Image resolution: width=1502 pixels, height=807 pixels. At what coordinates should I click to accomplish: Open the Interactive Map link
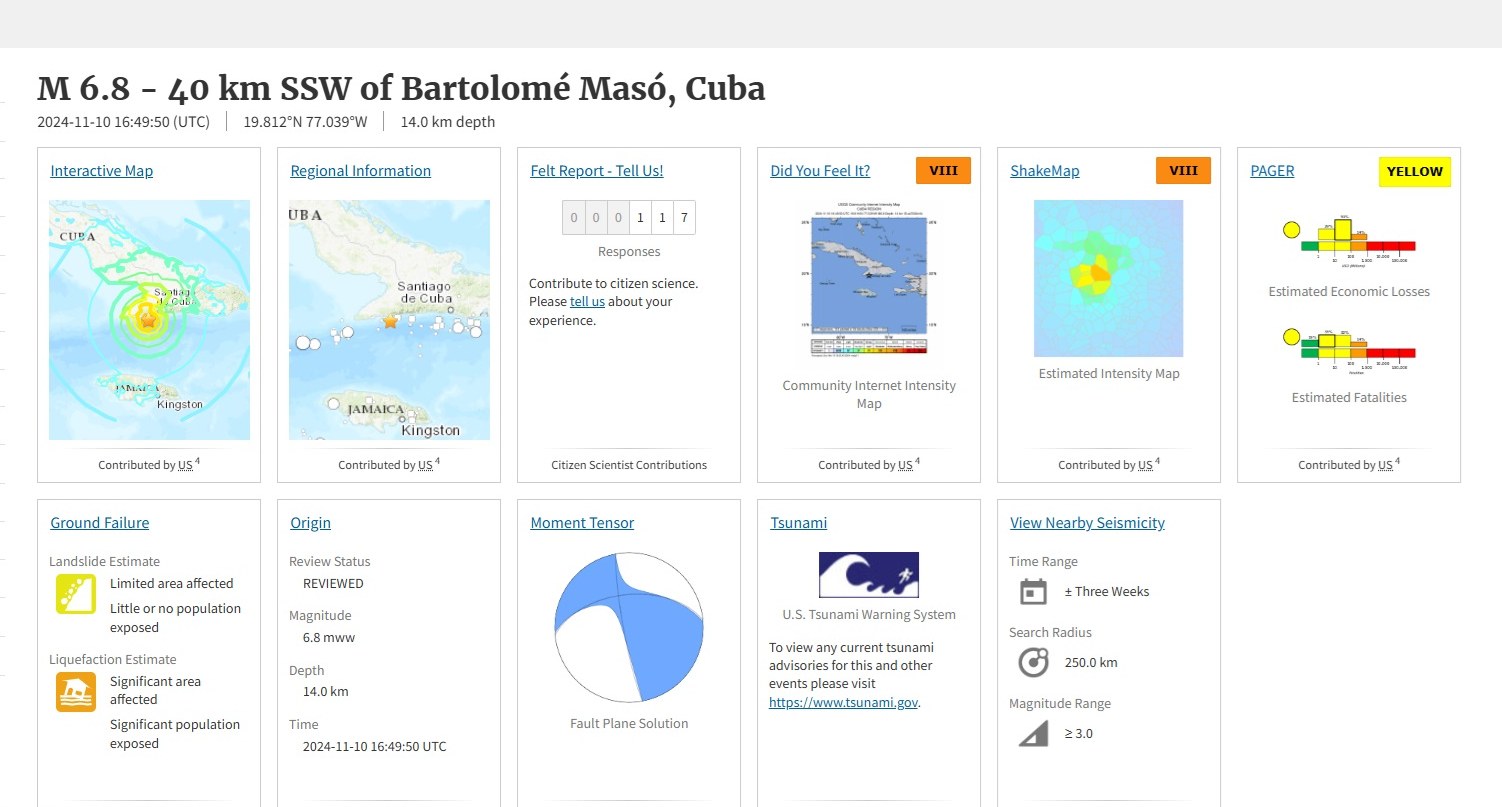pyautogui.click(x=102, y=171)
